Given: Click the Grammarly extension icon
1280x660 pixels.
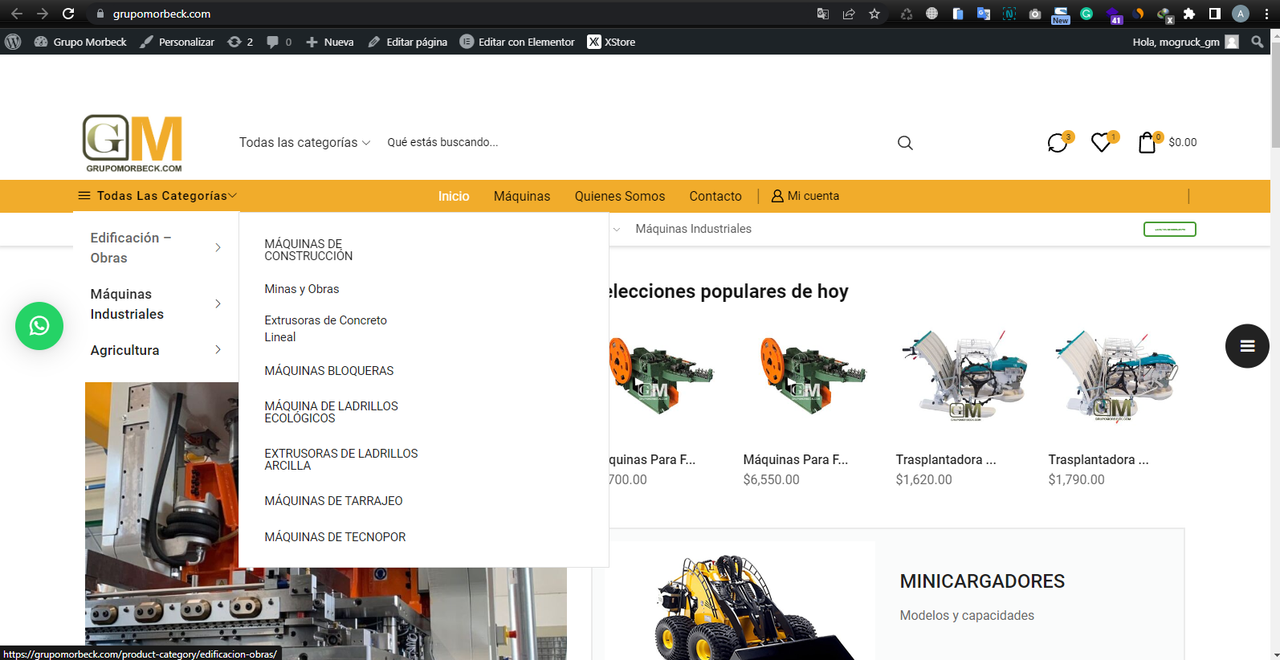Looking at the screenshot, I should 1086,14.
